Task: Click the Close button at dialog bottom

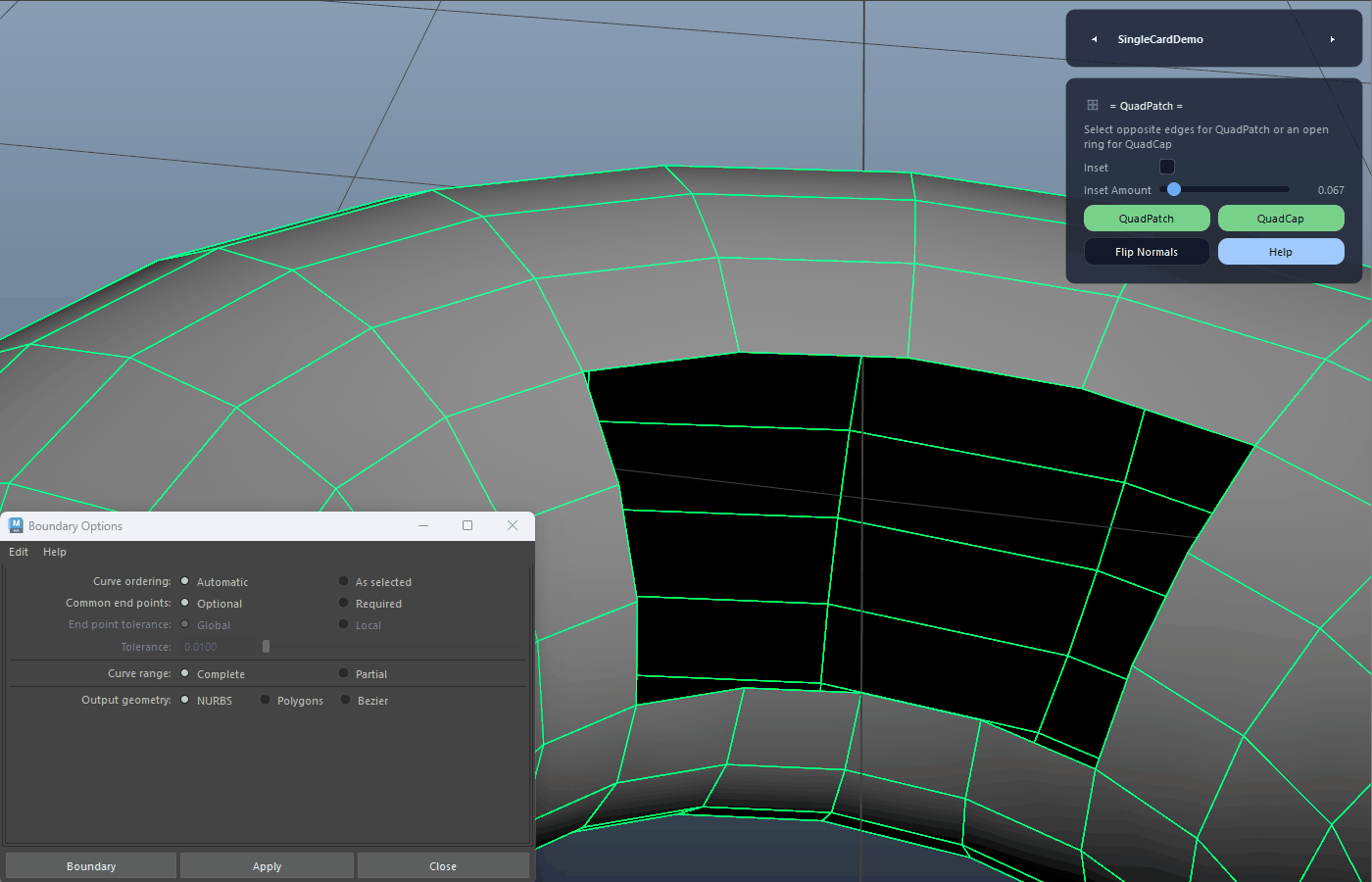Action: [x=443, y=866]
